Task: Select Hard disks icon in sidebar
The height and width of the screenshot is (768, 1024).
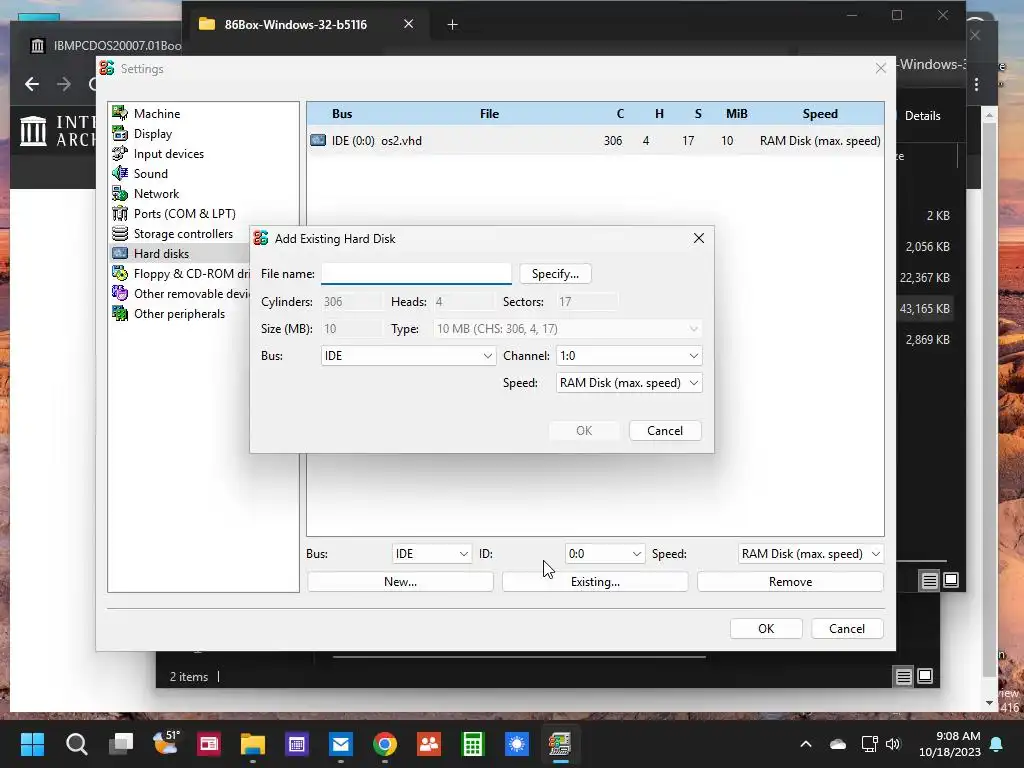Action: 120,253
